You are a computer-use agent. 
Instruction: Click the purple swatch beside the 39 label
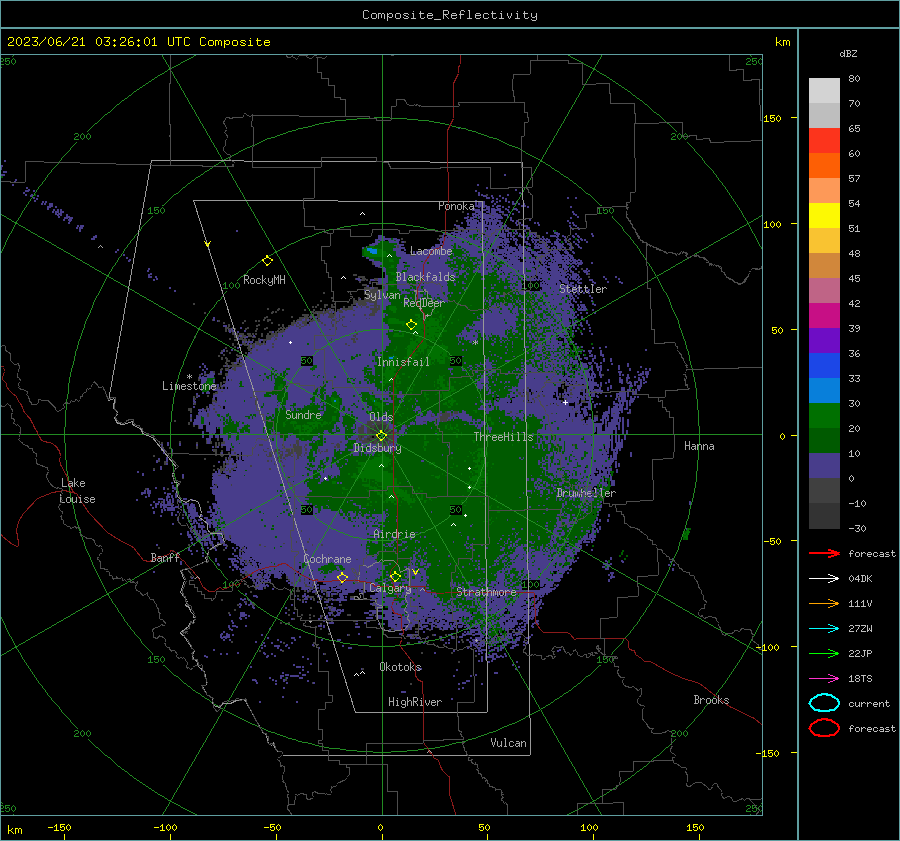(824, 340)
